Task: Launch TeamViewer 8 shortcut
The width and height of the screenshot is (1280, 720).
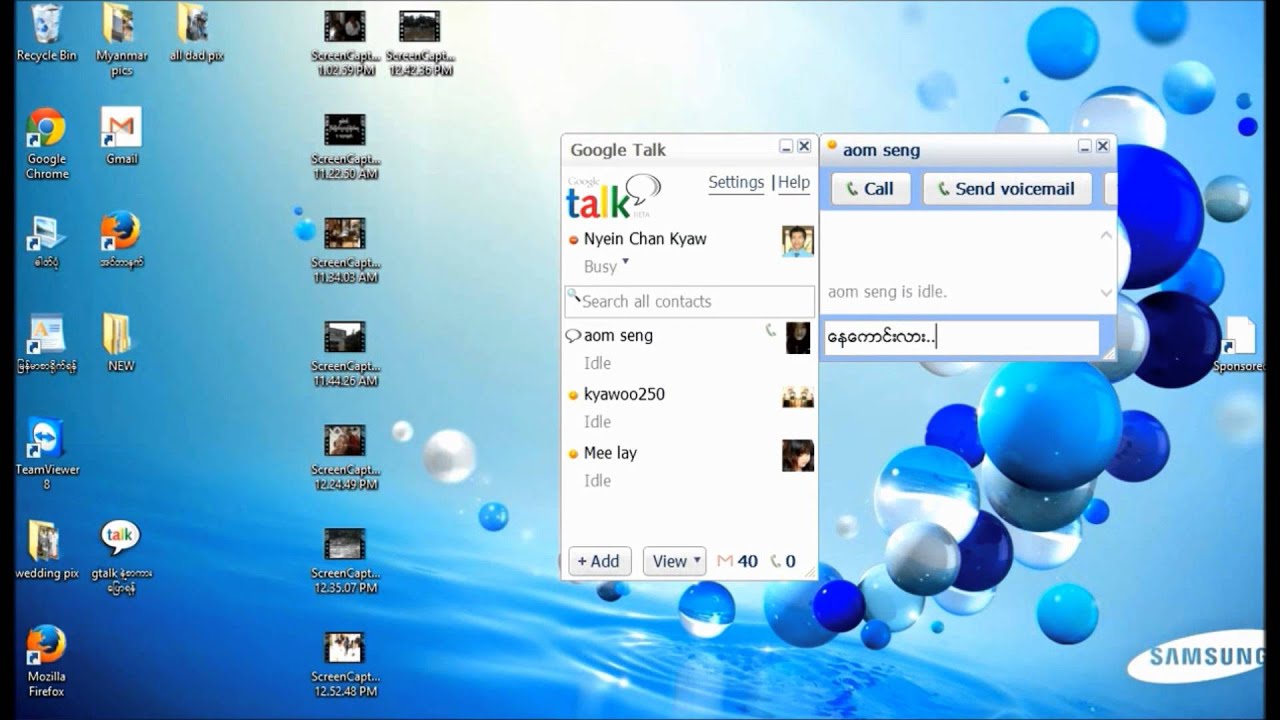Action: (x=46, y=454)
